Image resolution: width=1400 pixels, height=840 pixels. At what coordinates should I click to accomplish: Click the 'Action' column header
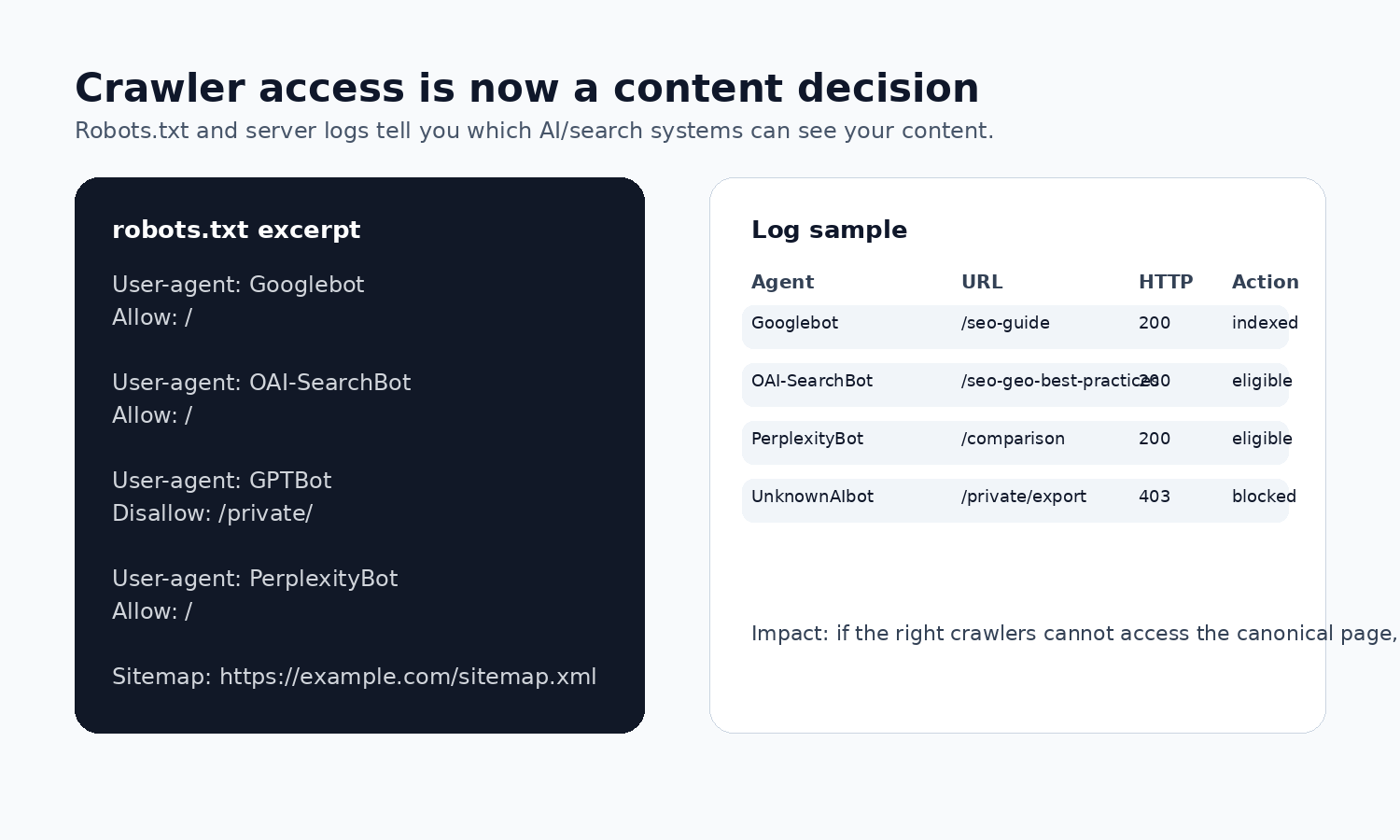(1265, 282)
